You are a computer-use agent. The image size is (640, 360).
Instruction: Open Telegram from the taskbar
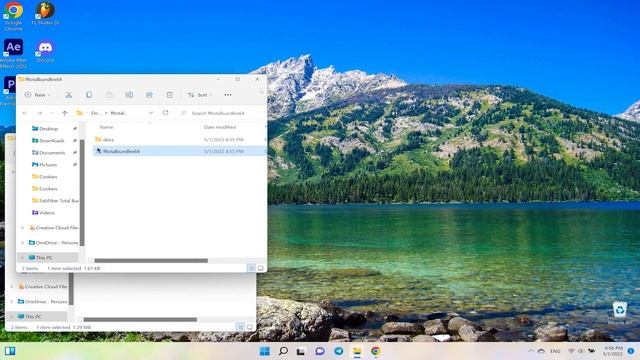(338, 351)
